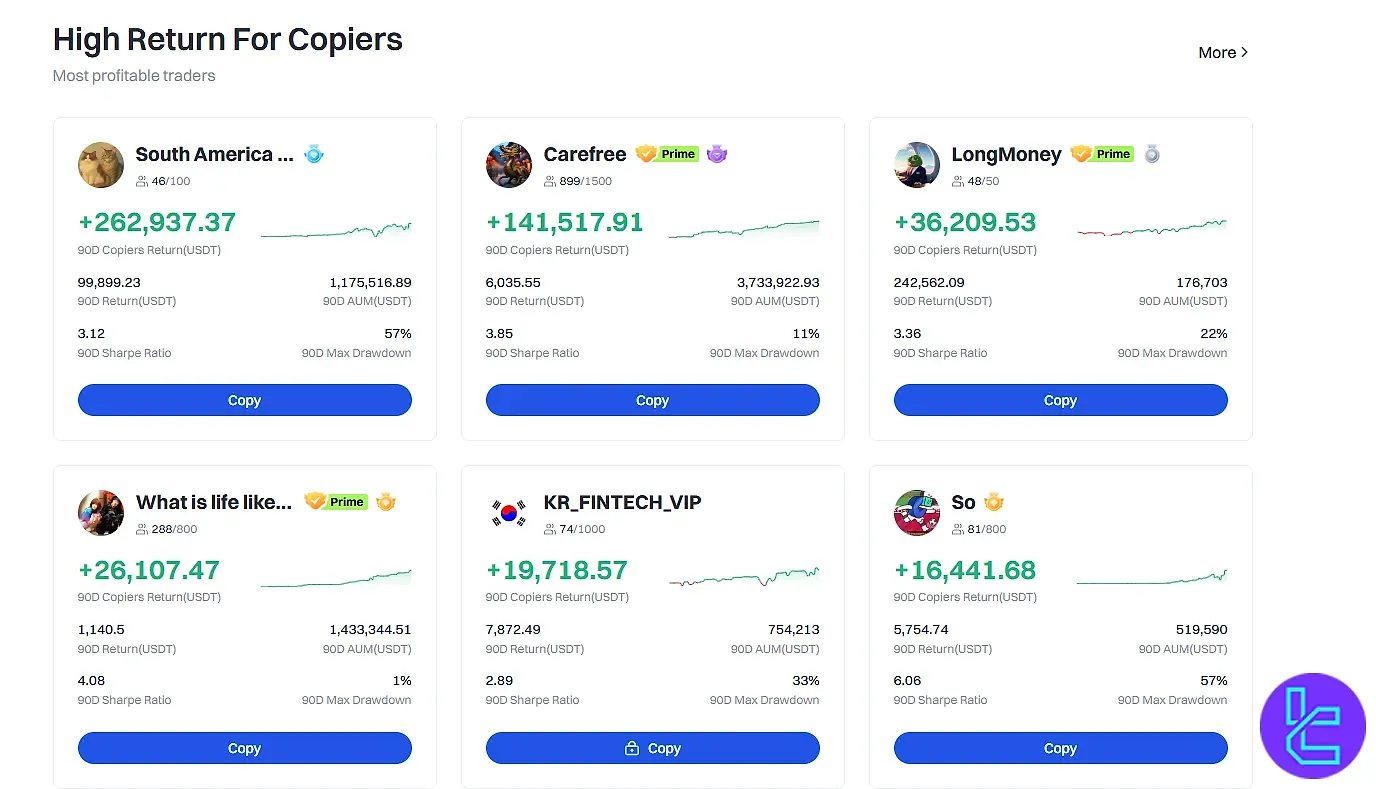Screen dimensions: 1376x789
Task: Click the locked Copy button for KR_FINTECH_VIP
Action: [x=652, y=748]
